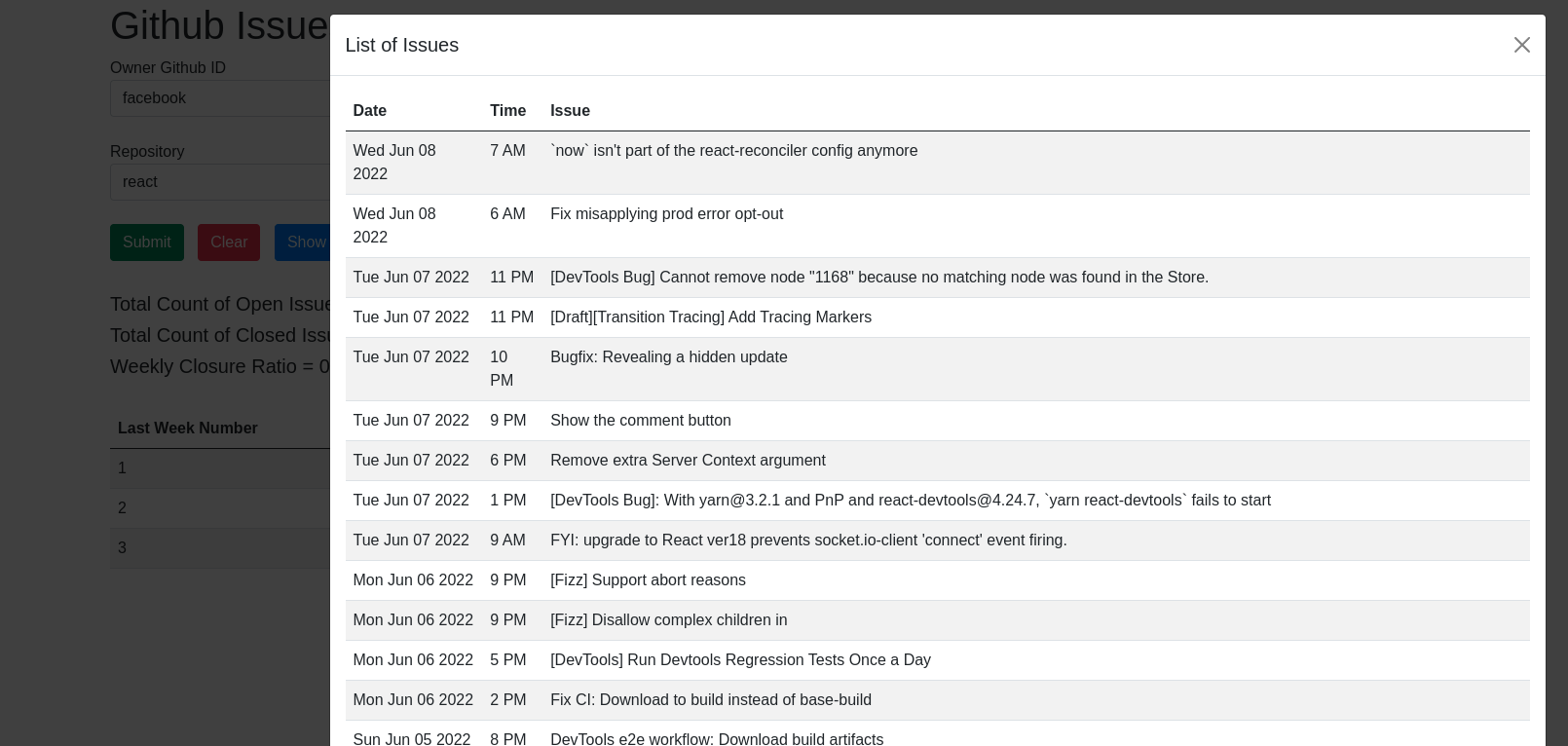Click the 'Repository' label
This screenshot has height=746, width=1568.
click(147, 152)
